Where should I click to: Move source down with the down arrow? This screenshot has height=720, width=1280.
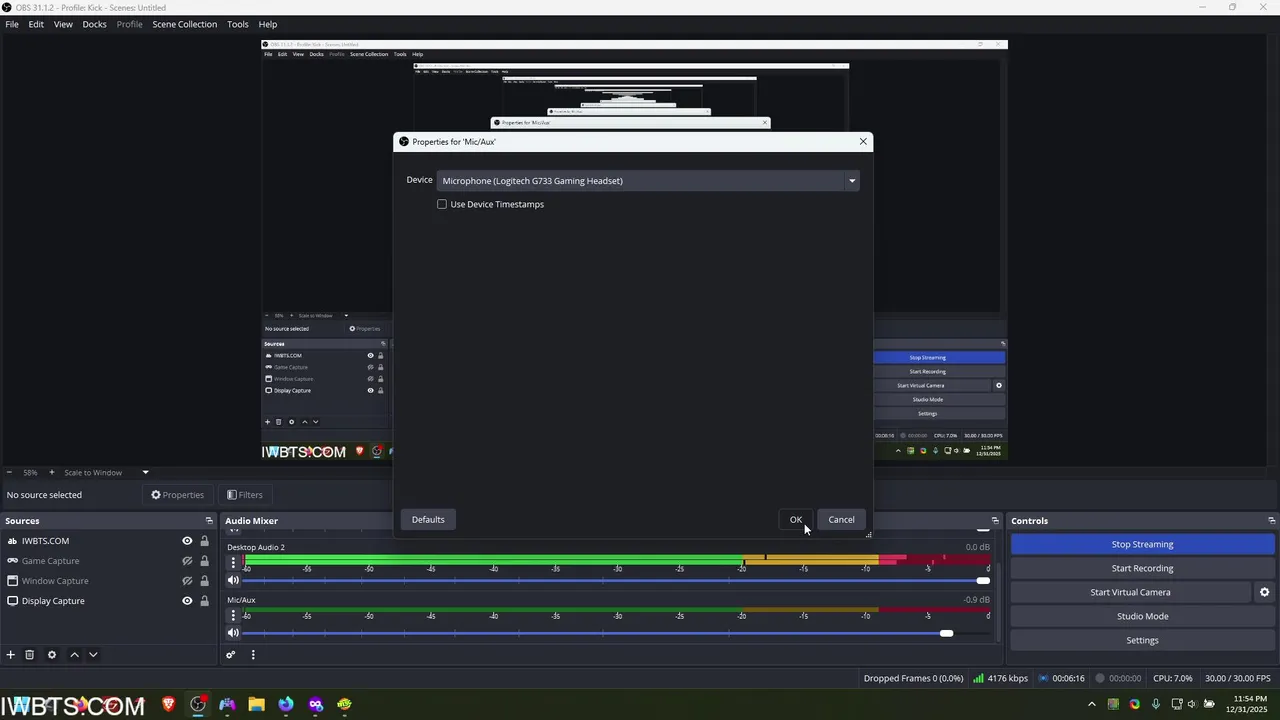point(93,655)
